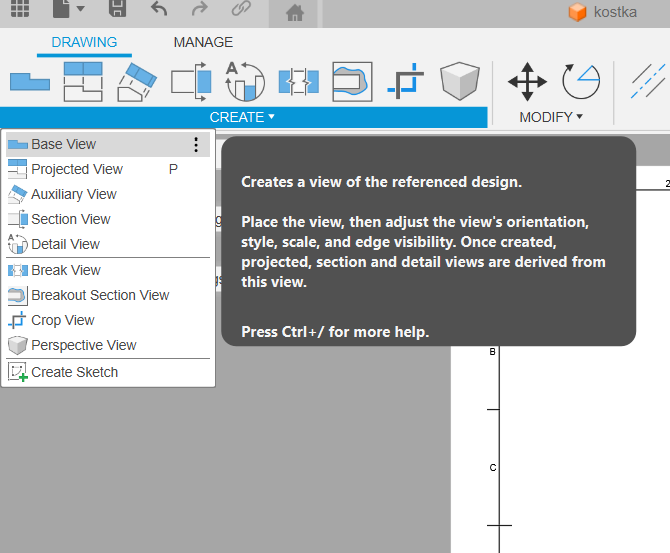Expand the CREATE dropdown
Viewport: 670px width, 553px height.
click(x=242, y=117)
